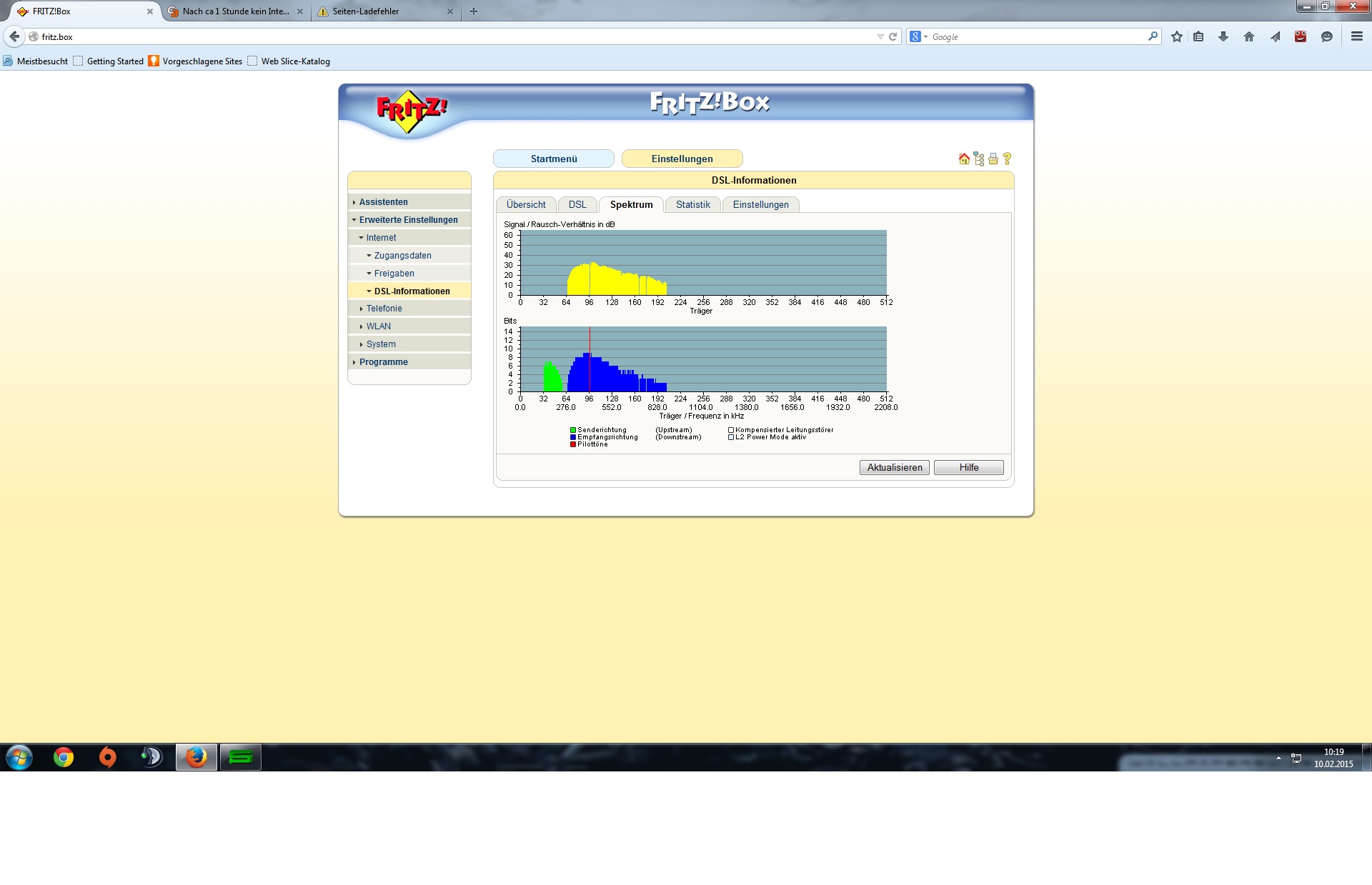Click the reload icon in address bar
The height and width of the screenshot is (885, 1372).
pyautogui.click(x=893, y=36)
